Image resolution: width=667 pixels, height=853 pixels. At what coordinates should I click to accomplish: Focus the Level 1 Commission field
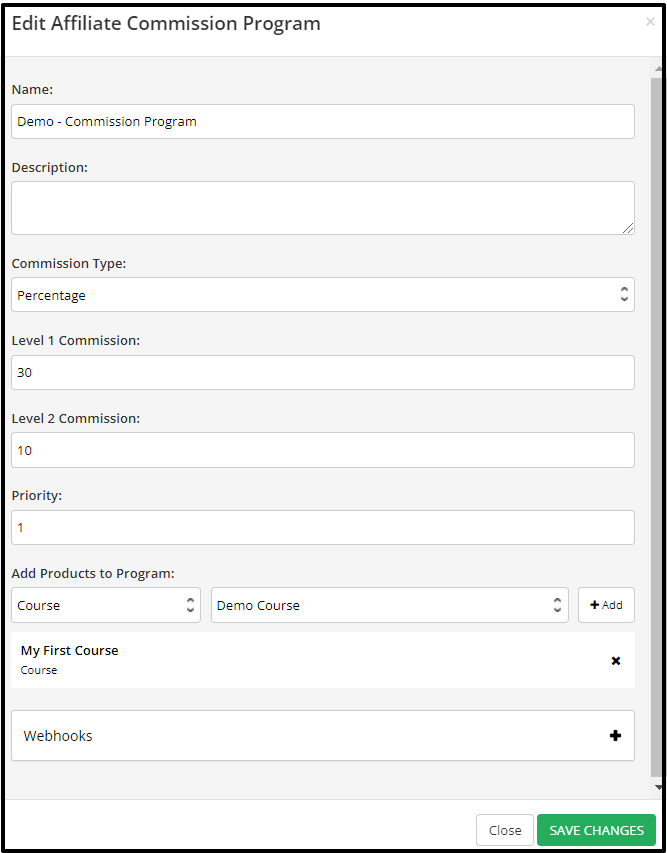(x=323, y=373)
